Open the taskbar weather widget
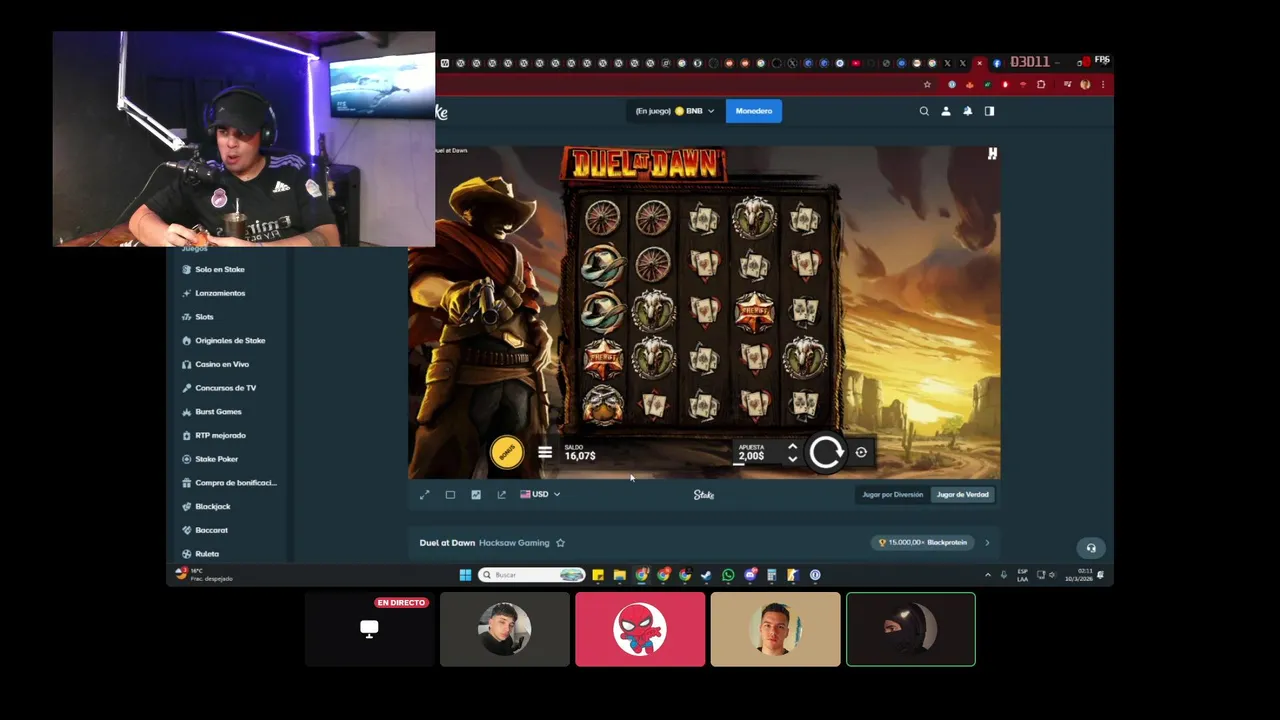 204,575
